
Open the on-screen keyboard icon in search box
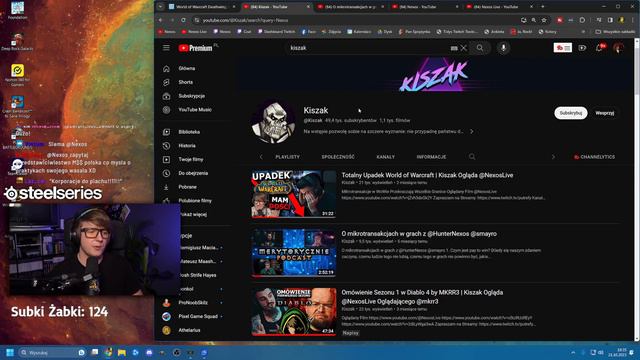[454, 48]
